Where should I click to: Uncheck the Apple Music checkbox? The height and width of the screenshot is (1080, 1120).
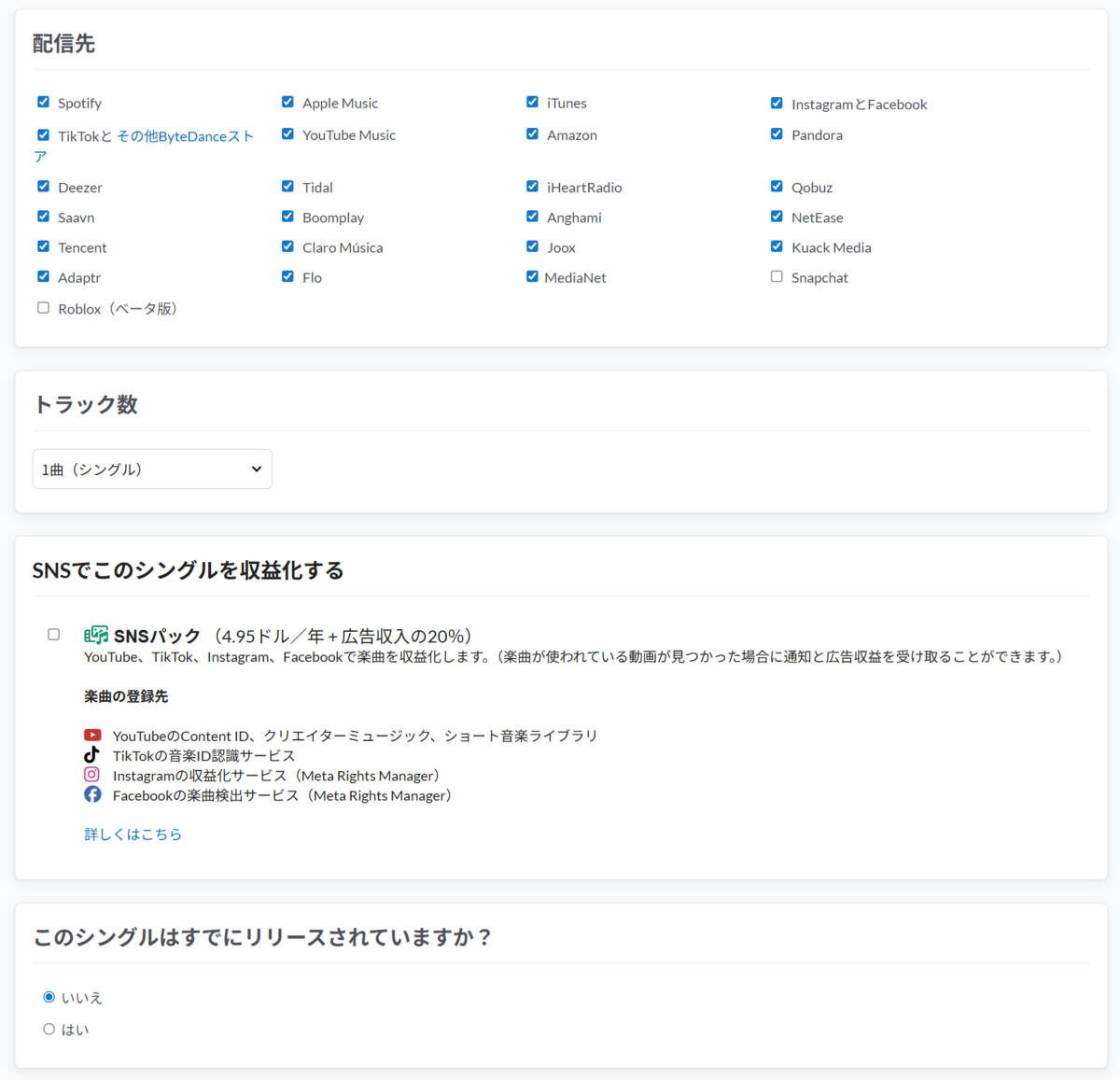point(287,102)
